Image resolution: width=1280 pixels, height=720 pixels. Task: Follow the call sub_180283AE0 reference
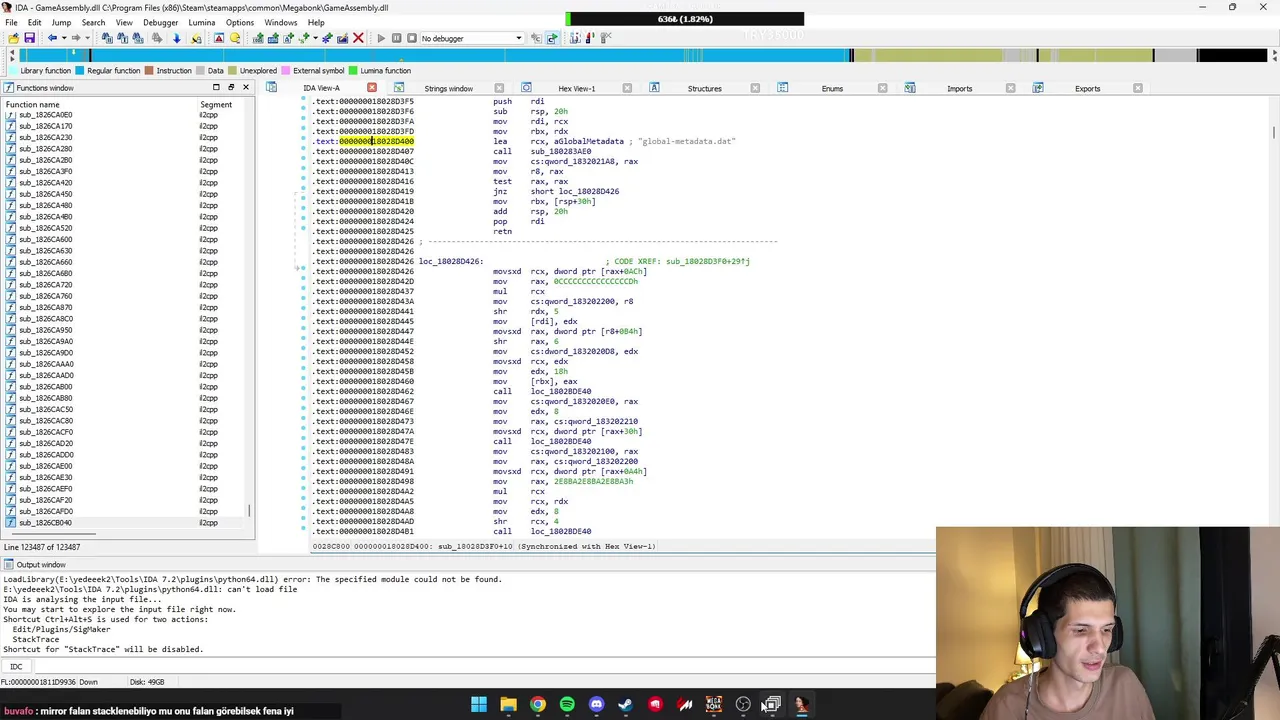pyautogui.click(x=560, y=151)
